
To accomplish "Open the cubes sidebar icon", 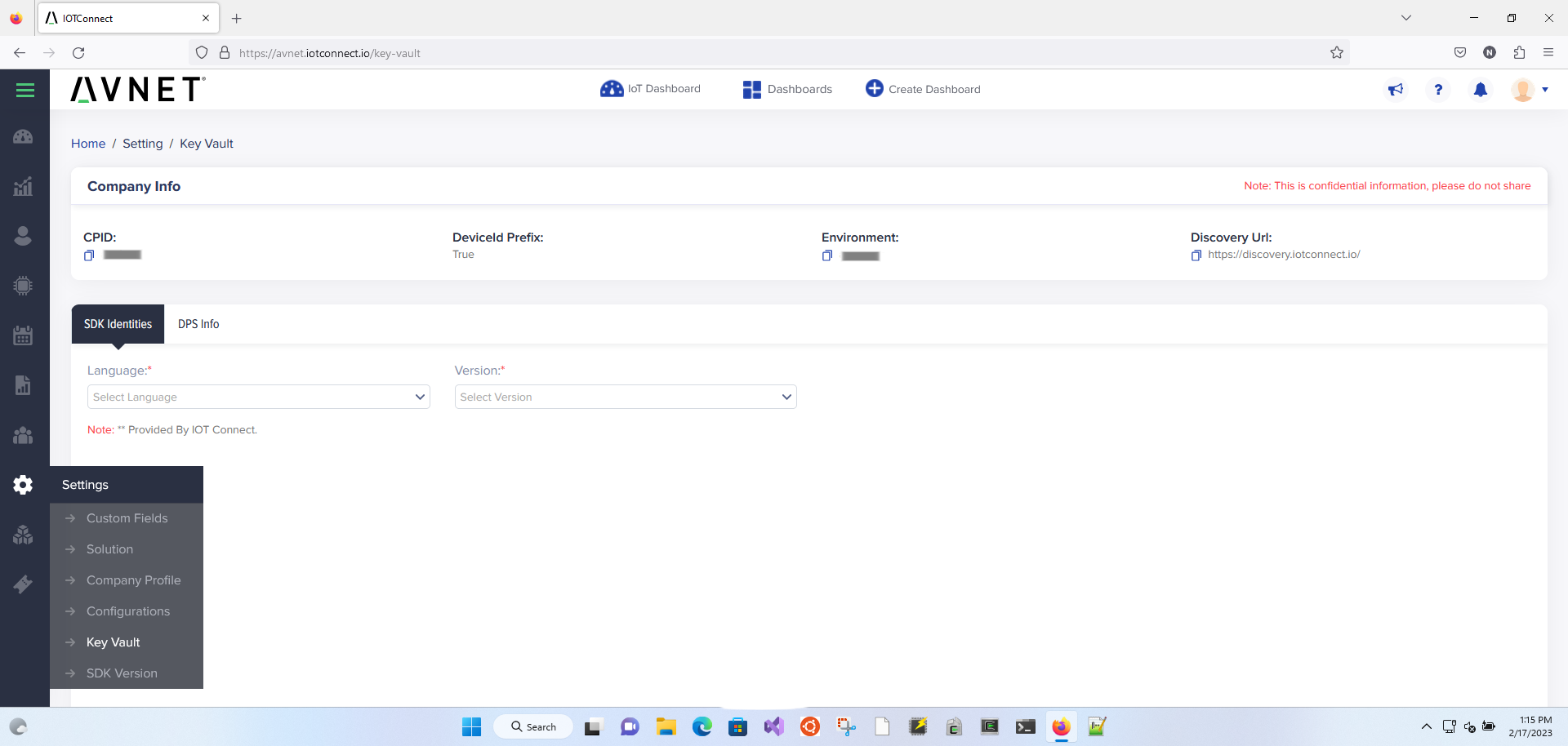I will tap(23, 535).
